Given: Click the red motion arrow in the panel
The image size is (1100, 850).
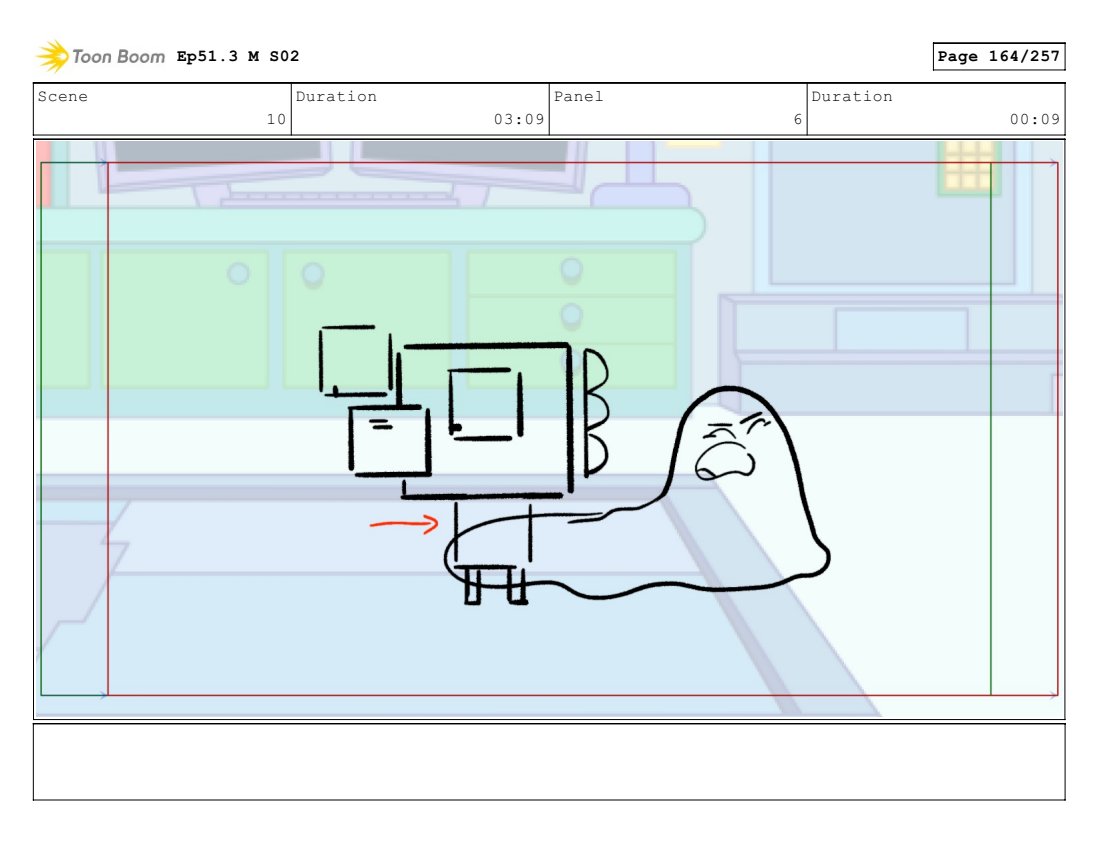Looking at the screenshot, I should [404, 524].
